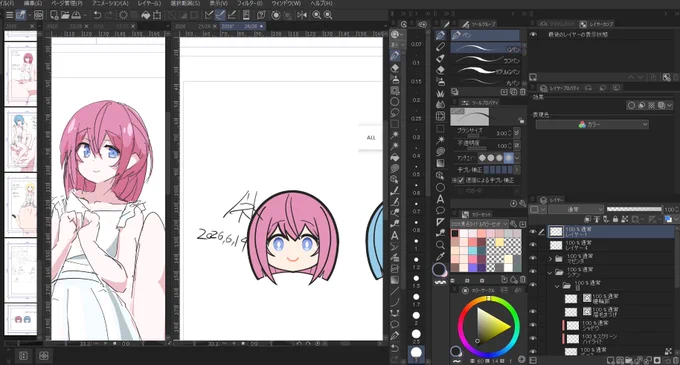Select the Text tool letter A in left palette
The image size is (680, 365).
click(x=395, y=235)
